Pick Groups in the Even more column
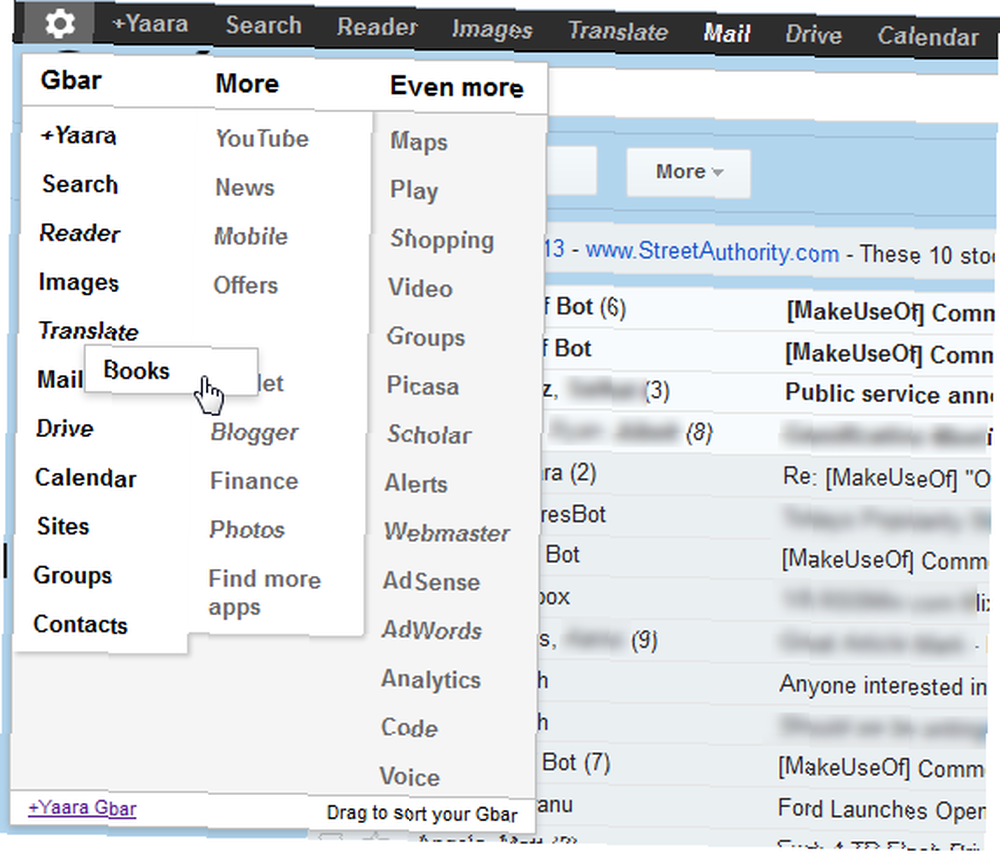 [x=425, y=337]
